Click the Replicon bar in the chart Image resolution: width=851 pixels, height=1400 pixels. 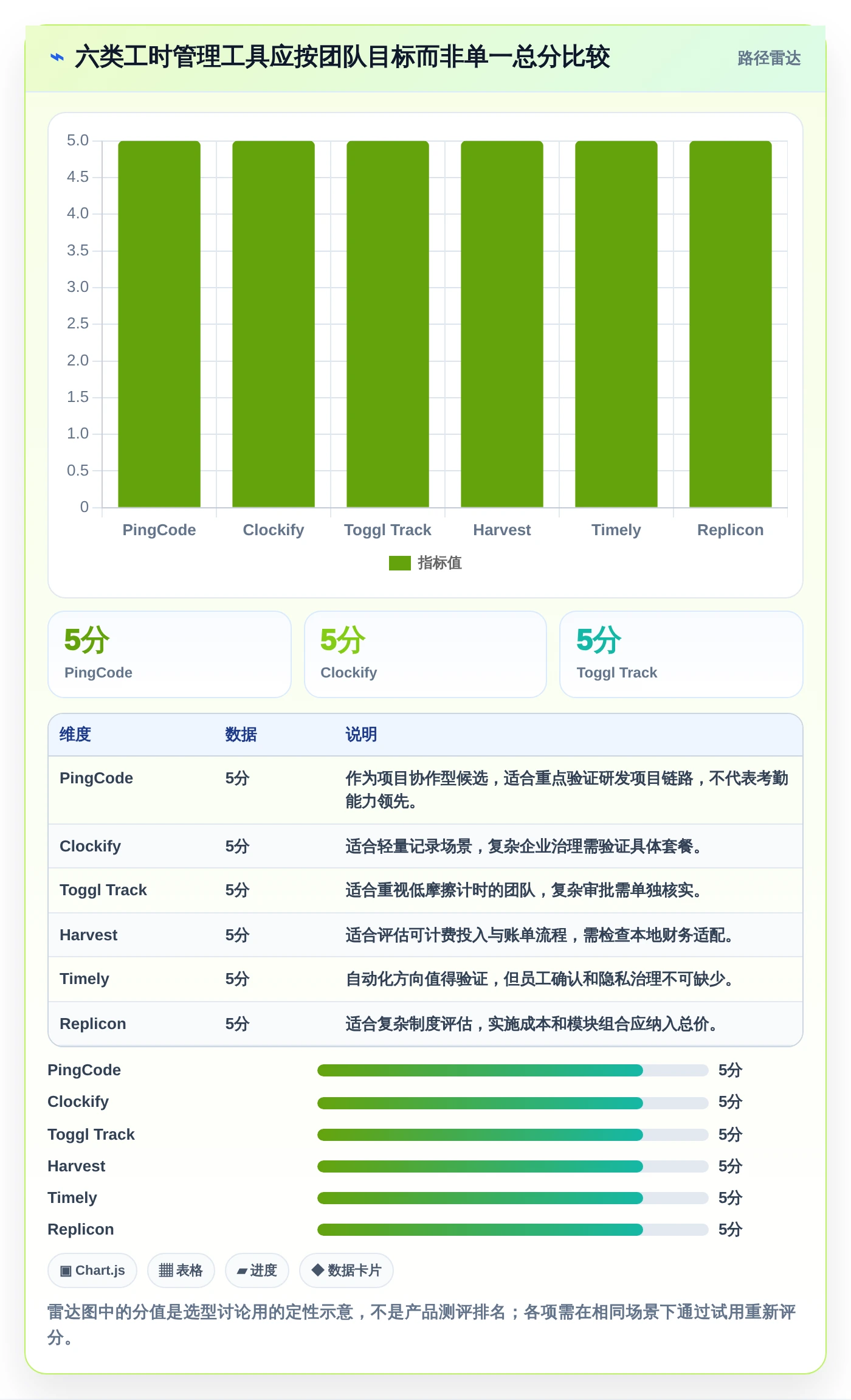point(731,324)
